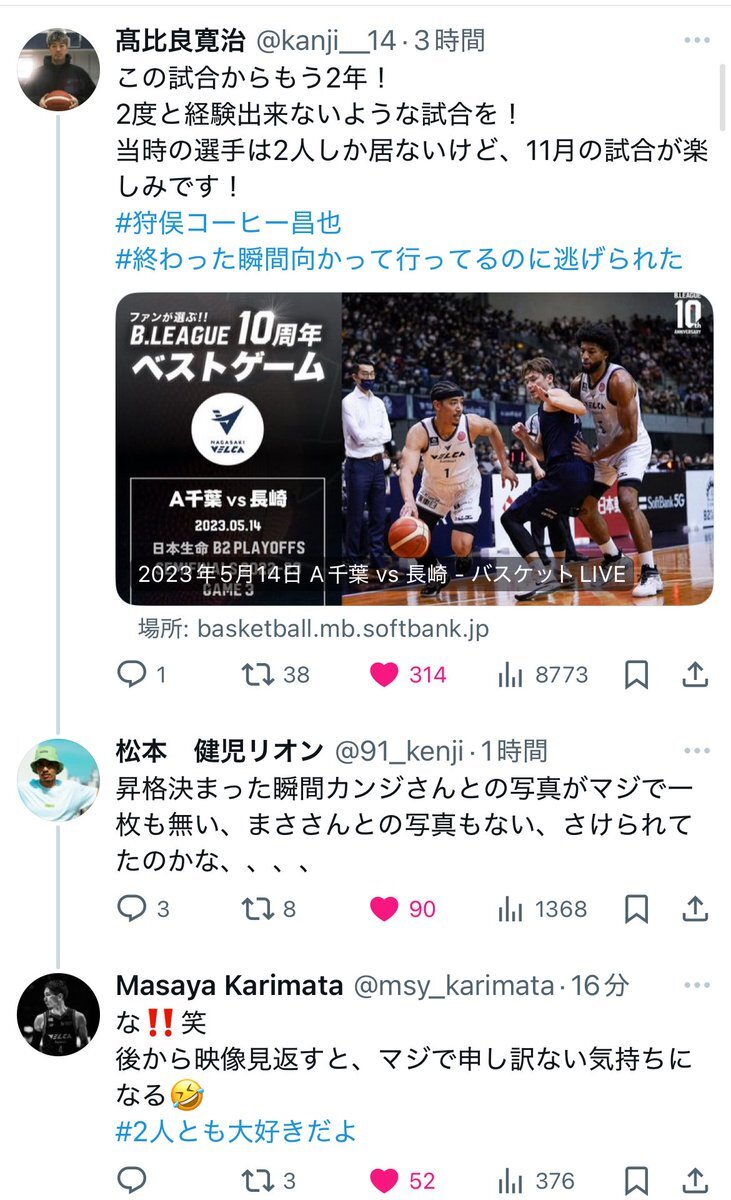The width and height of the screenshot is (731, 1200).
Task: Open more options on Masaya Karimata's tweet
Action: click(696, 985)
